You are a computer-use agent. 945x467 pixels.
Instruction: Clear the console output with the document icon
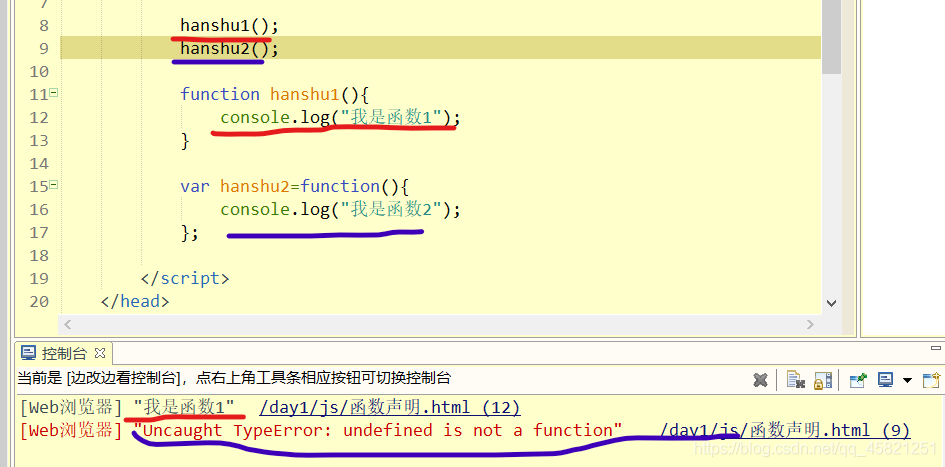point(796,380)
